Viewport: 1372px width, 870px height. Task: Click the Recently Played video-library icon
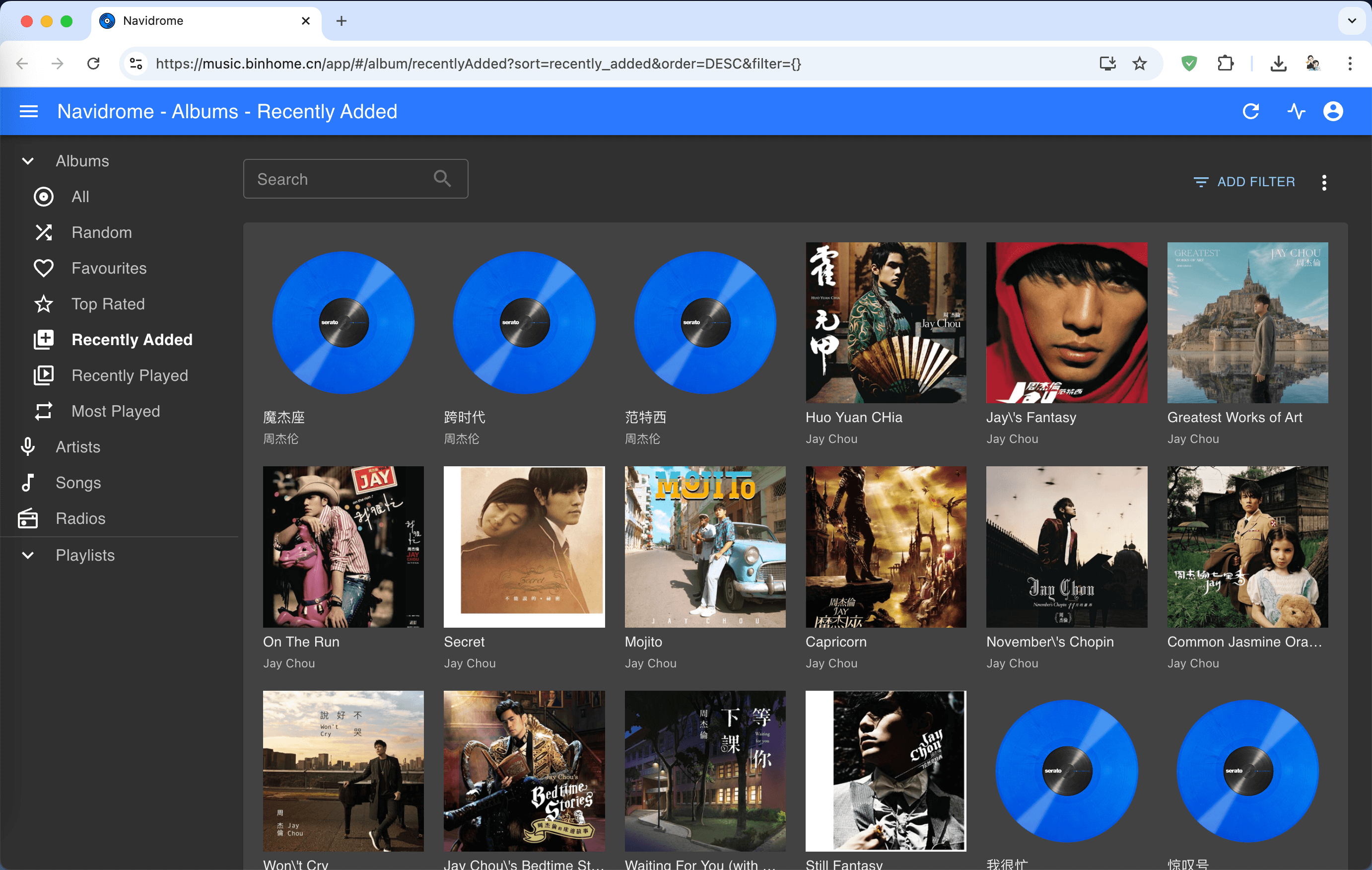pyautogui.click(x=43, y=376)
